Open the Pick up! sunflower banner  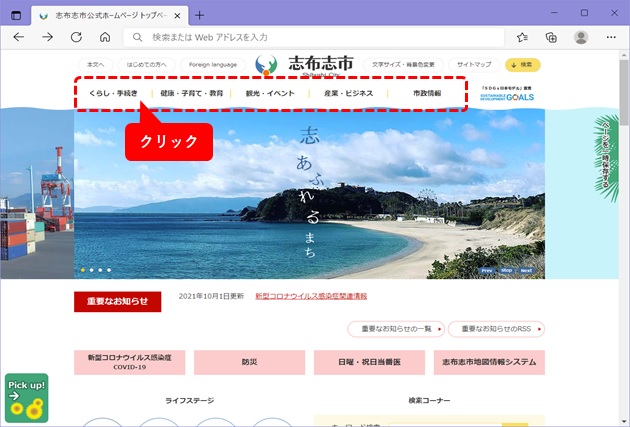[x=27, y=398]
